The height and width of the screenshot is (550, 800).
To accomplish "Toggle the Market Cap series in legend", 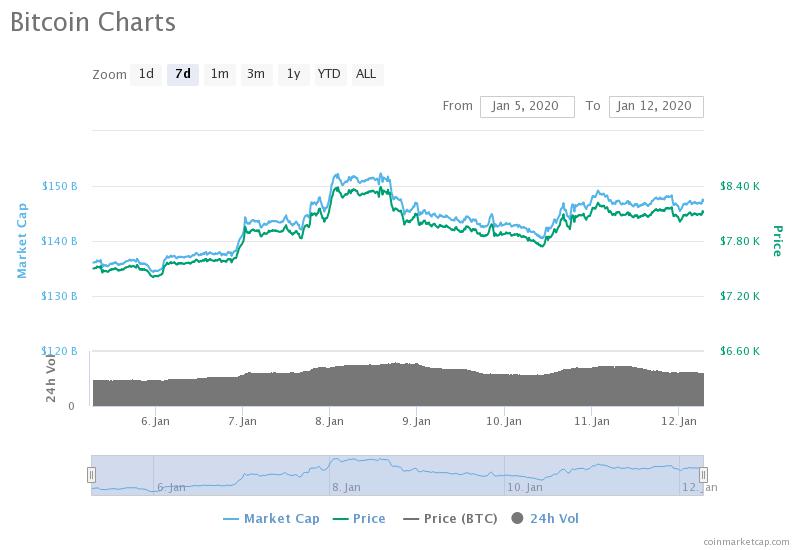I will coord(271,519).
